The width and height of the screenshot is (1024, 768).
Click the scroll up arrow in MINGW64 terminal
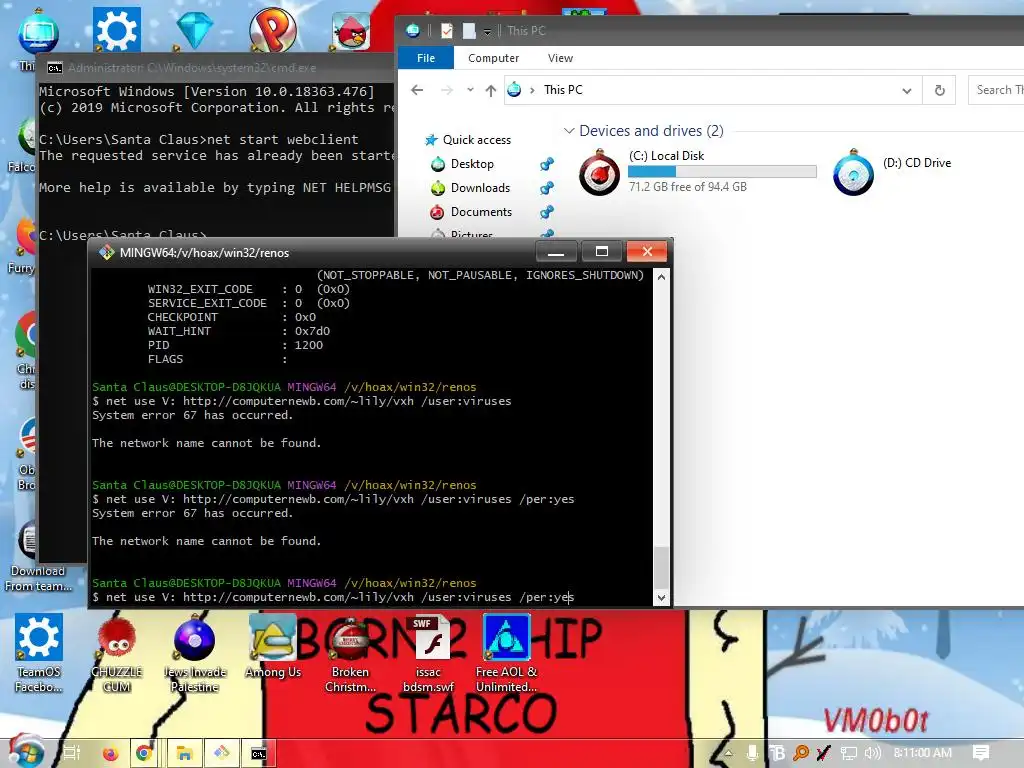[661, 277]
